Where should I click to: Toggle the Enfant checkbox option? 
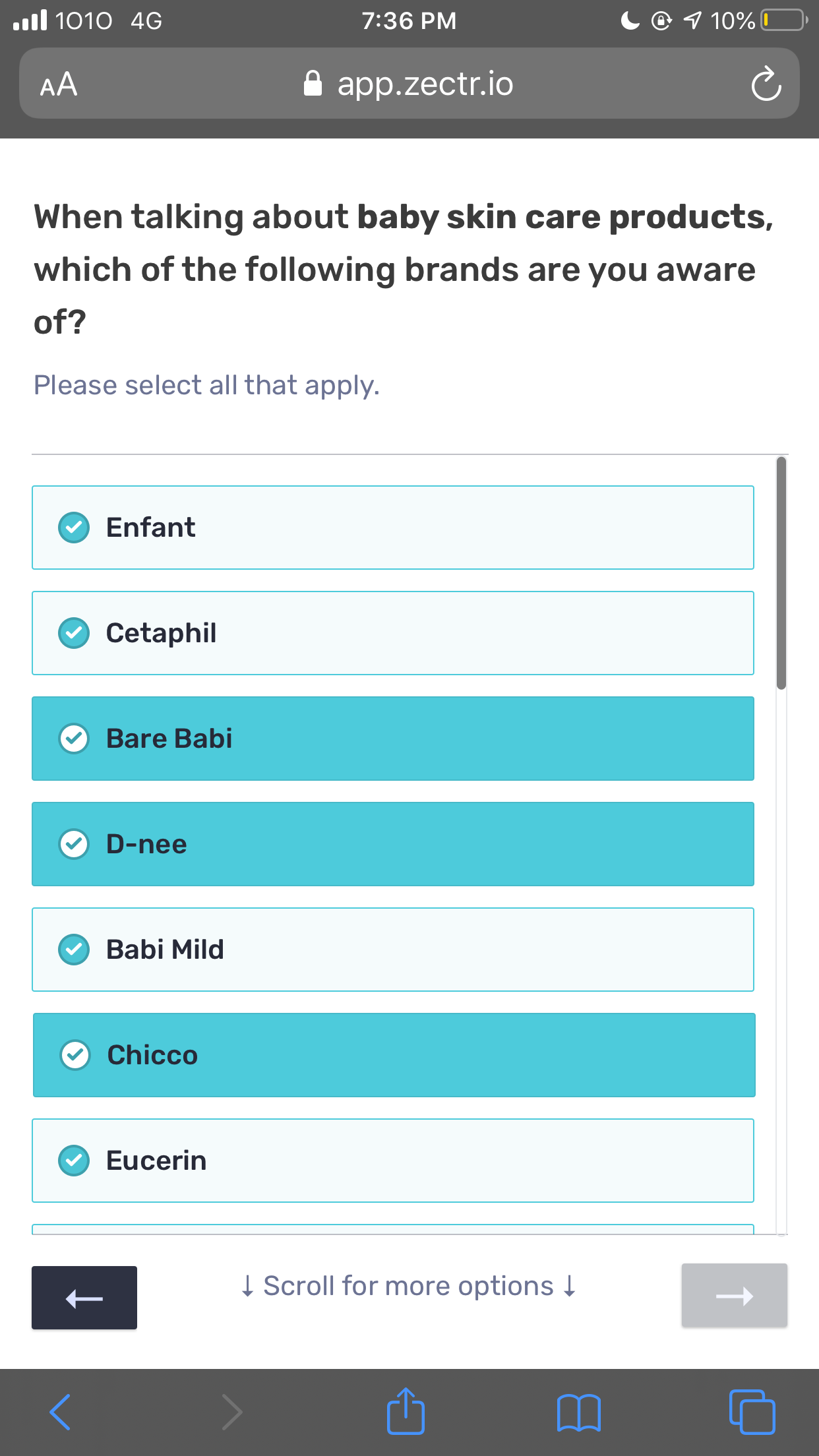tap(393, 528)
